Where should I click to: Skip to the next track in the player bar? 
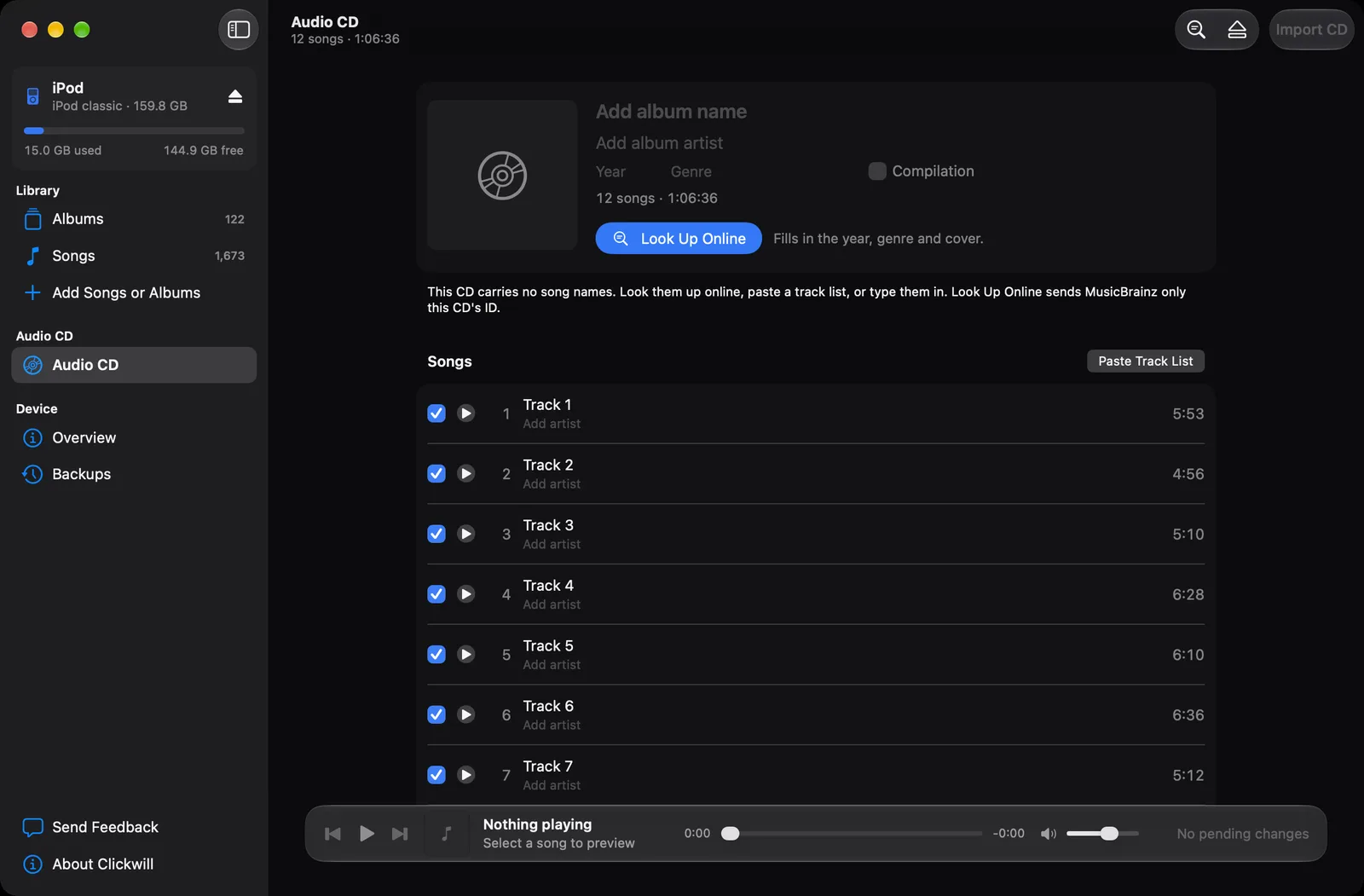(400, 834)
